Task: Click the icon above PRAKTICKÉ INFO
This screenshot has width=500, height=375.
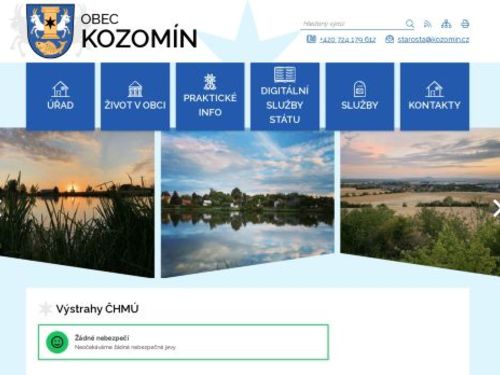Action: (210, 82)
